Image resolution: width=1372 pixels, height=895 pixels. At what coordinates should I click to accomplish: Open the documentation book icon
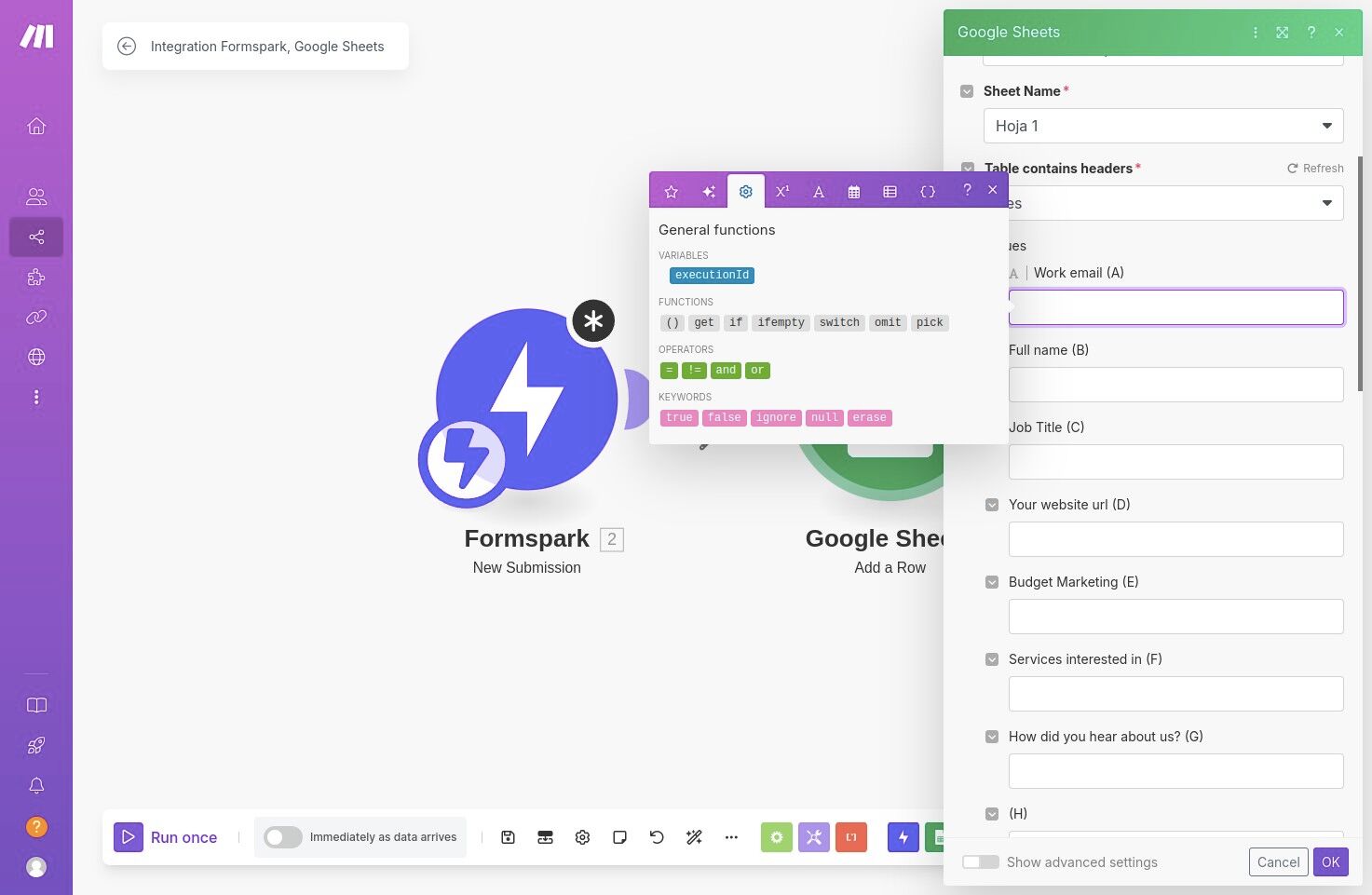36,705
